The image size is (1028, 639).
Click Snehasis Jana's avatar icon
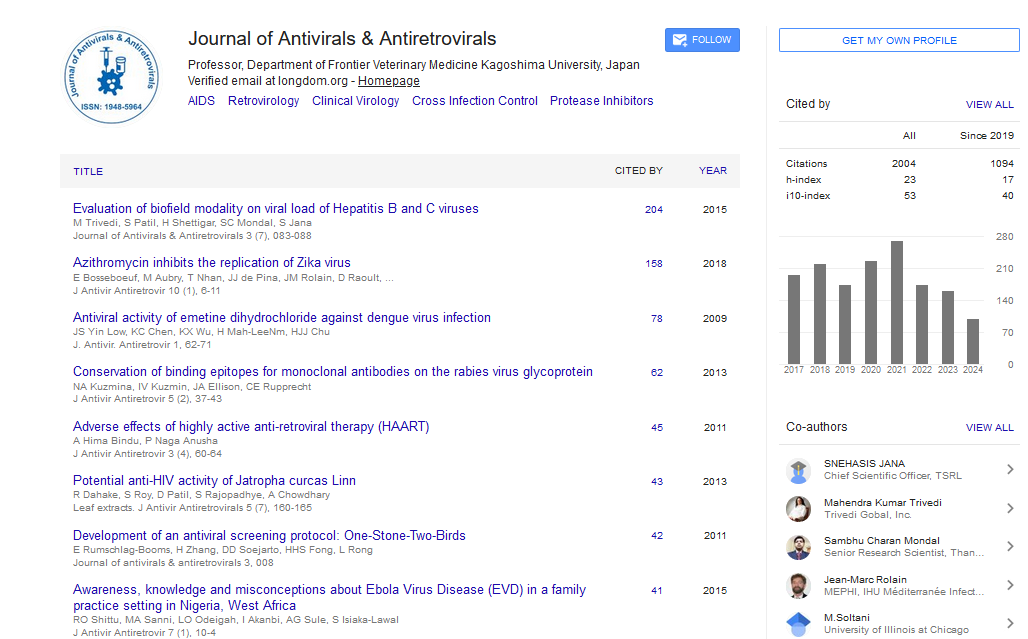tap(798, 470)
